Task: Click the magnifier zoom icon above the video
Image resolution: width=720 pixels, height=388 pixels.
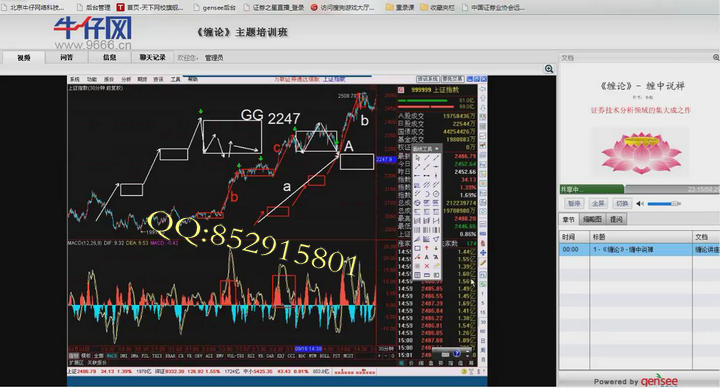Action: pyautogui.click(x=549, y=69)
